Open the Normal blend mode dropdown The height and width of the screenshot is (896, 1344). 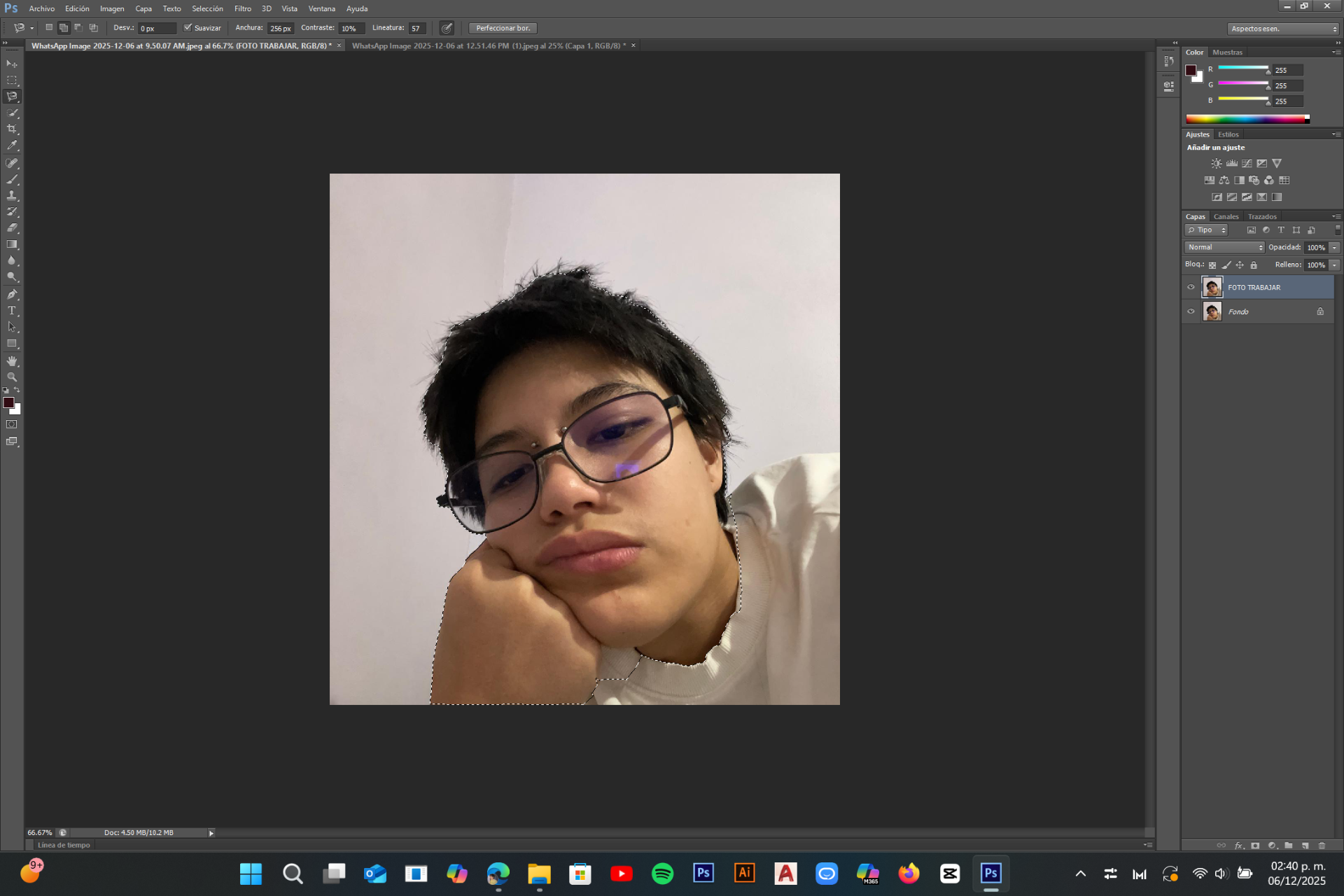point(1224,247)
